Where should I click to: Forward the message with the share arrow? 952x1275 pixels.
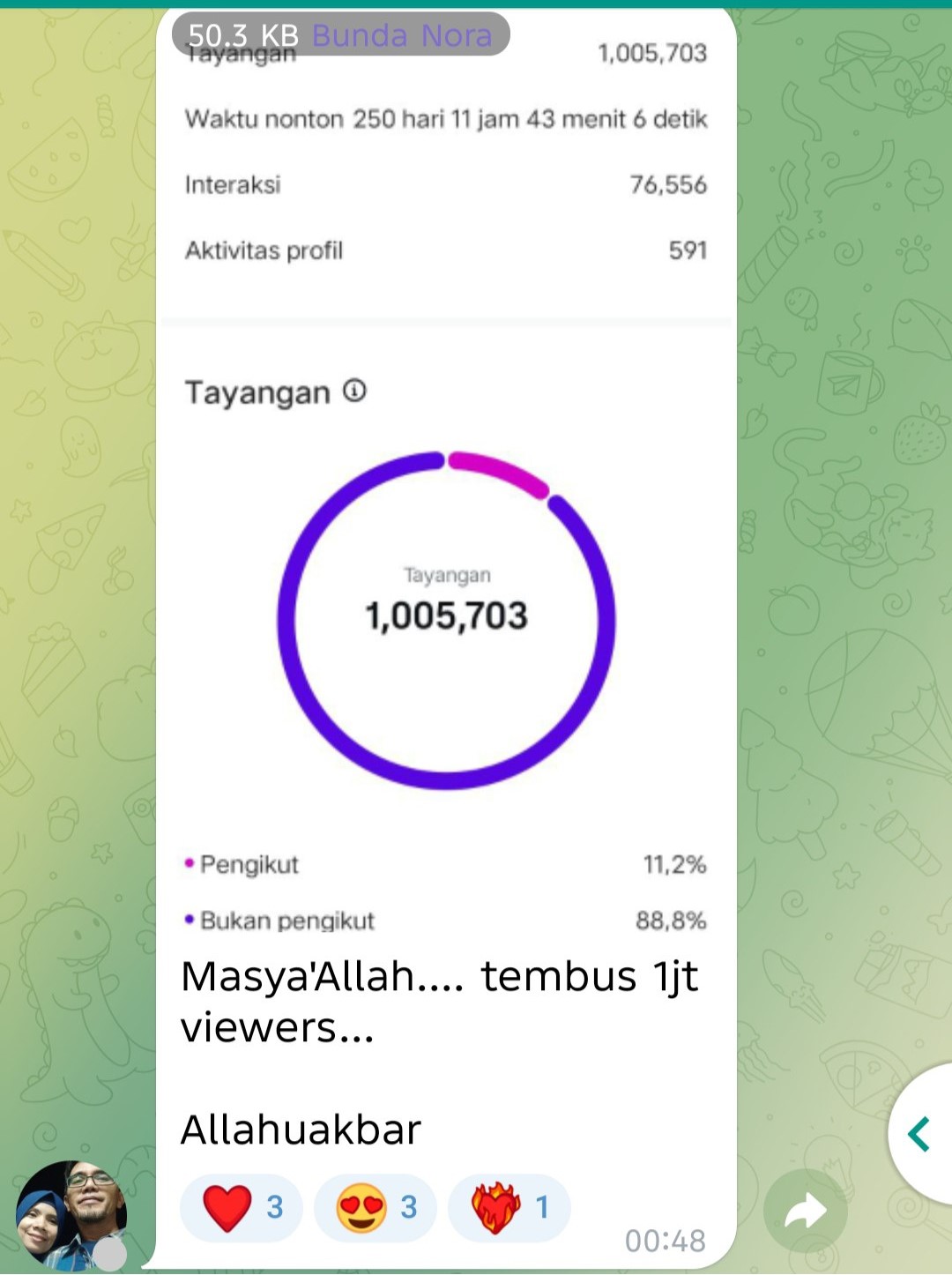click(x=806, y=1212)
